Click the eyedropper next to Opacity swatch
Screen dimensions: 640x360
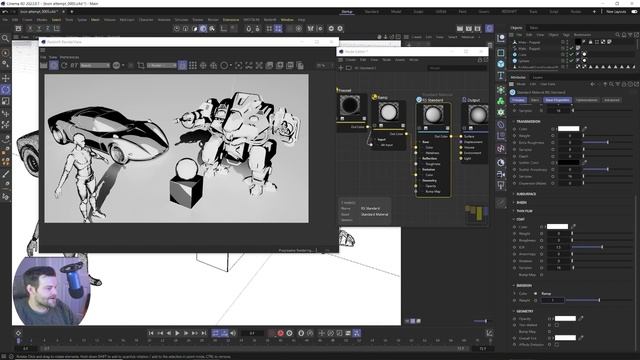coord(581,318)
